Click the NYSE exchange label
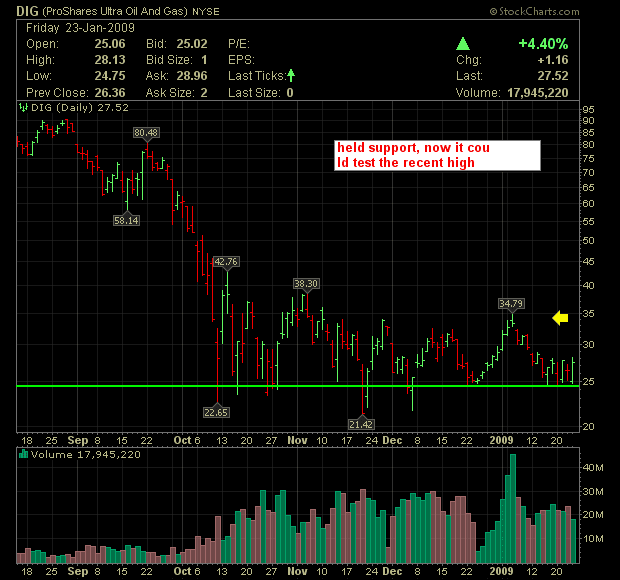This screenshot has height=580, width=620. [206, 11]
